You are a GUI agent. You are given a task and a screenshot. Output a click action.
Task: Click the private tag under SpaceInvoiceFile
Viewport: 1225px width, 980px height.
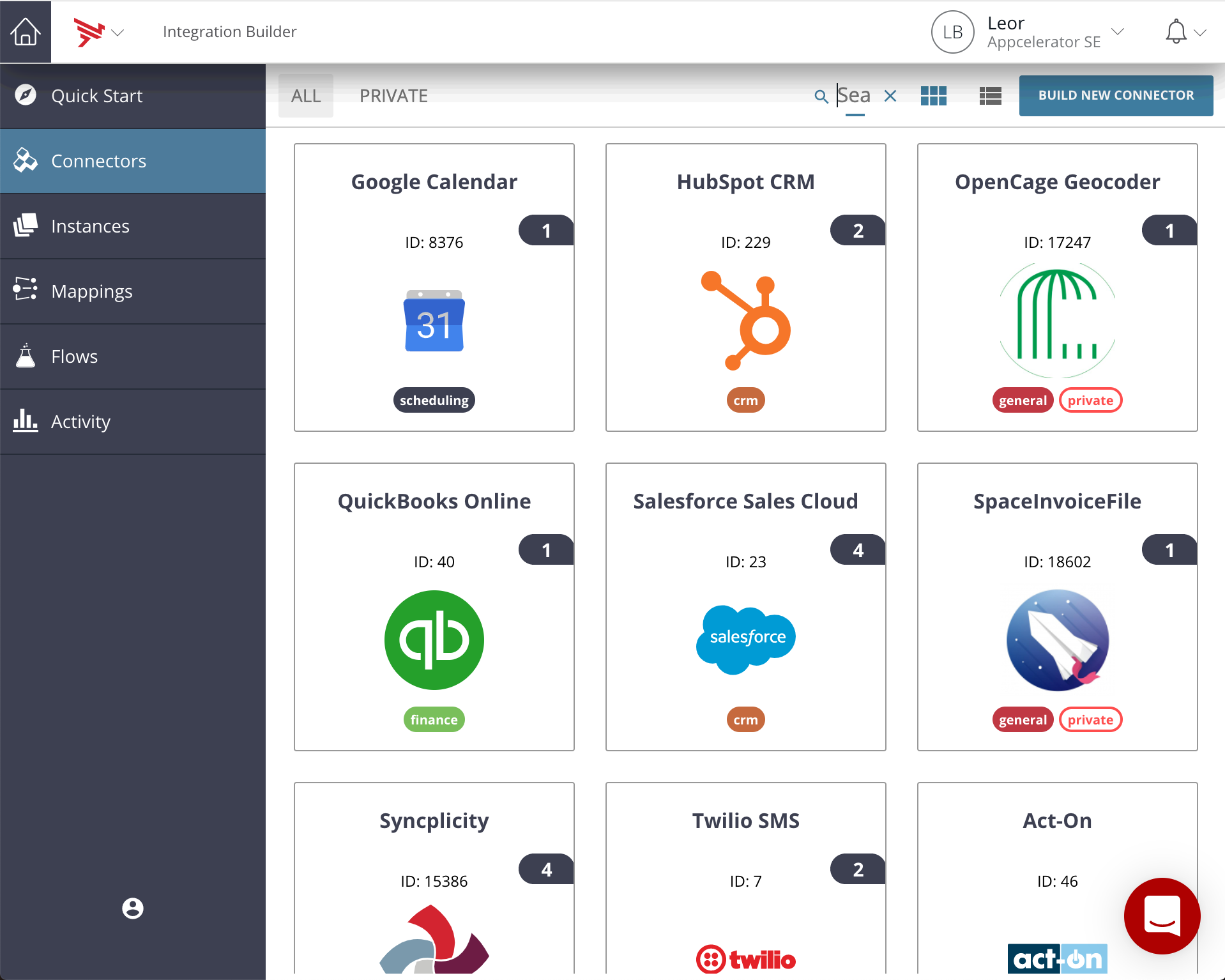point(1090,719)
